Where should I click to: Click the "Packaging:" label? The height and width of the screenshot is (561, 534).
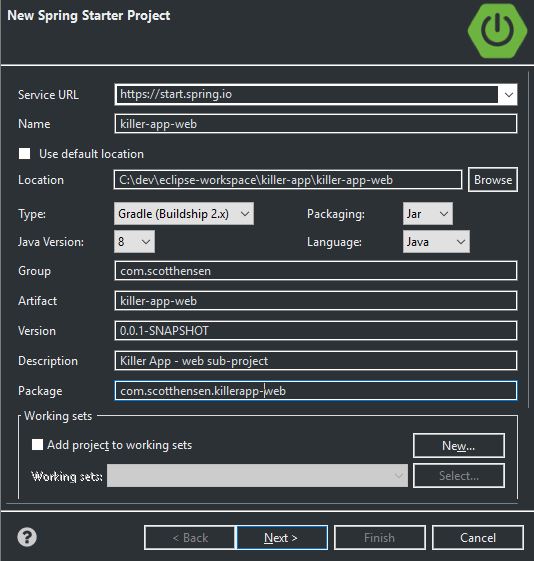335,214
